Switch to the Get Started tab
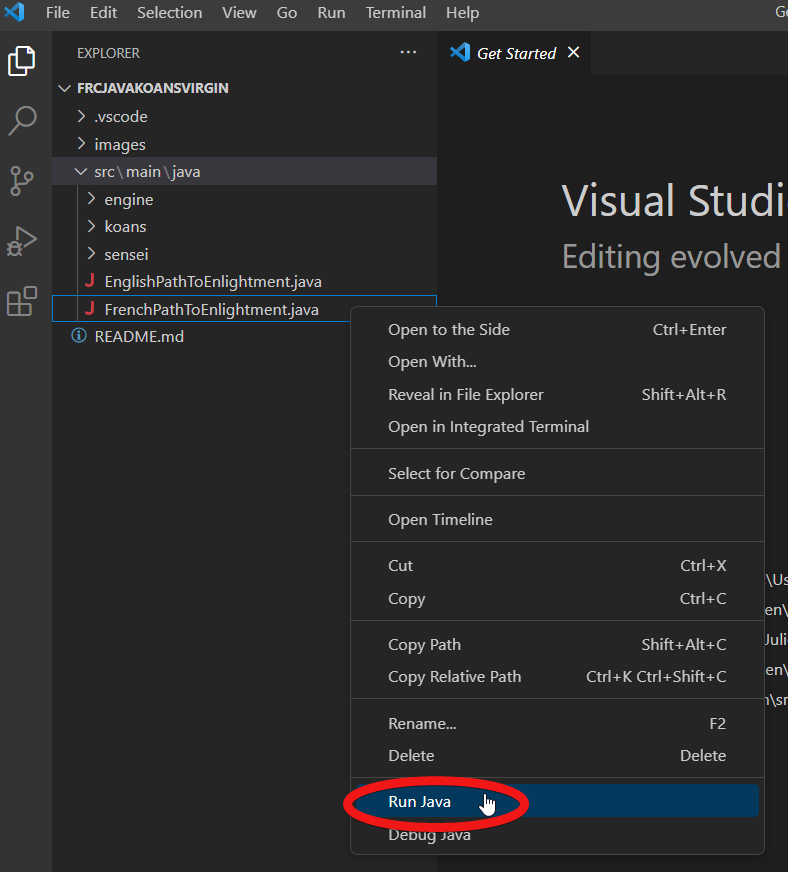 point(516,53)
